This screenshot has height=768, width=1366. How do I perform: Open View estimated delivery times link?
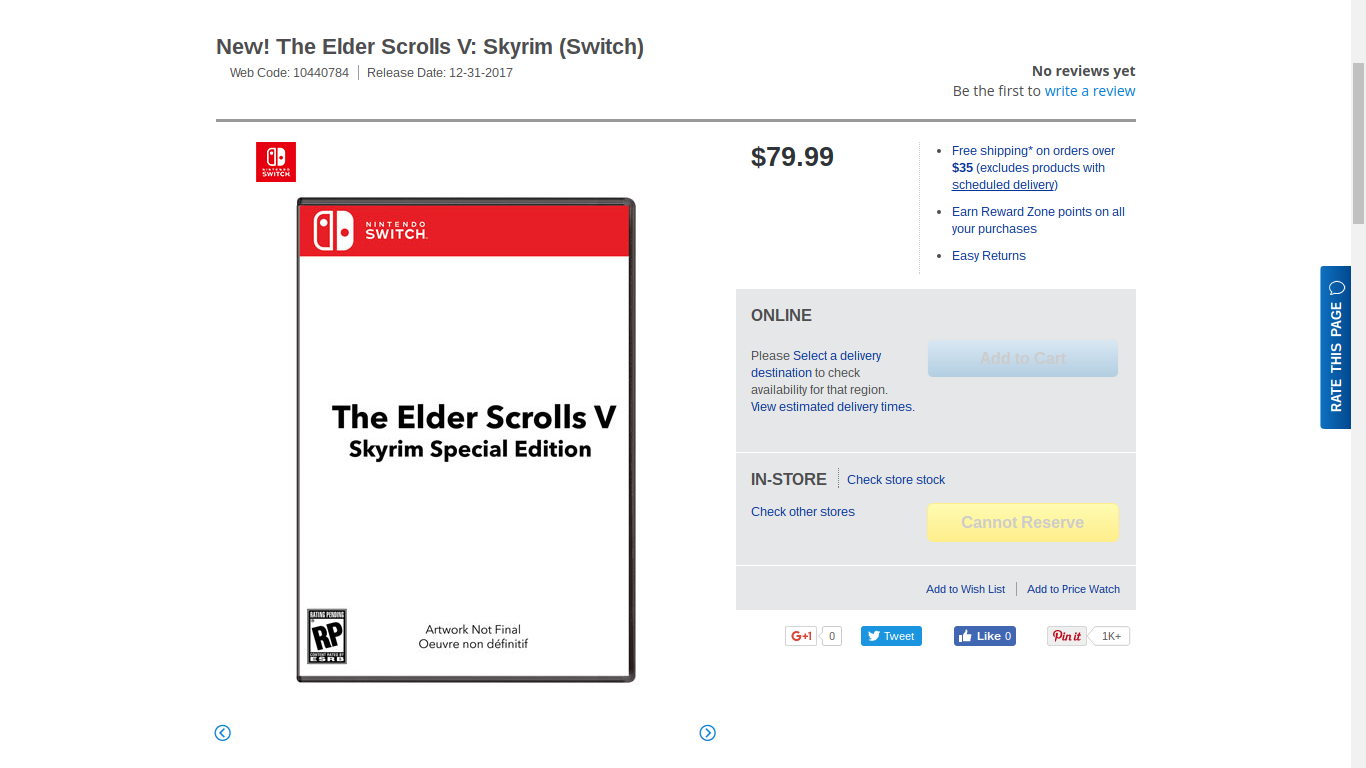point(832,407)
